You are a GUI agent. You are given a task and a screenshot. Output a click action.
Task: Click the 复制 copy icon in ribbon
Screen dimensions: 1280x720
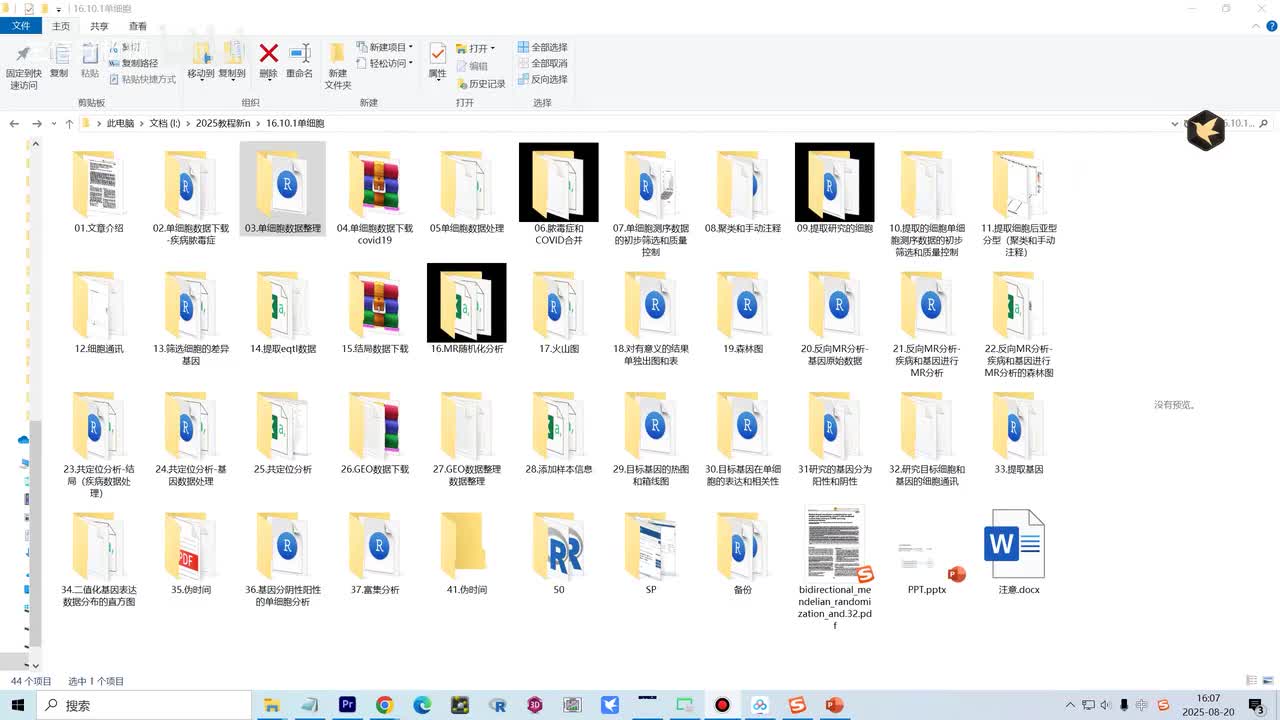(59, 54)
